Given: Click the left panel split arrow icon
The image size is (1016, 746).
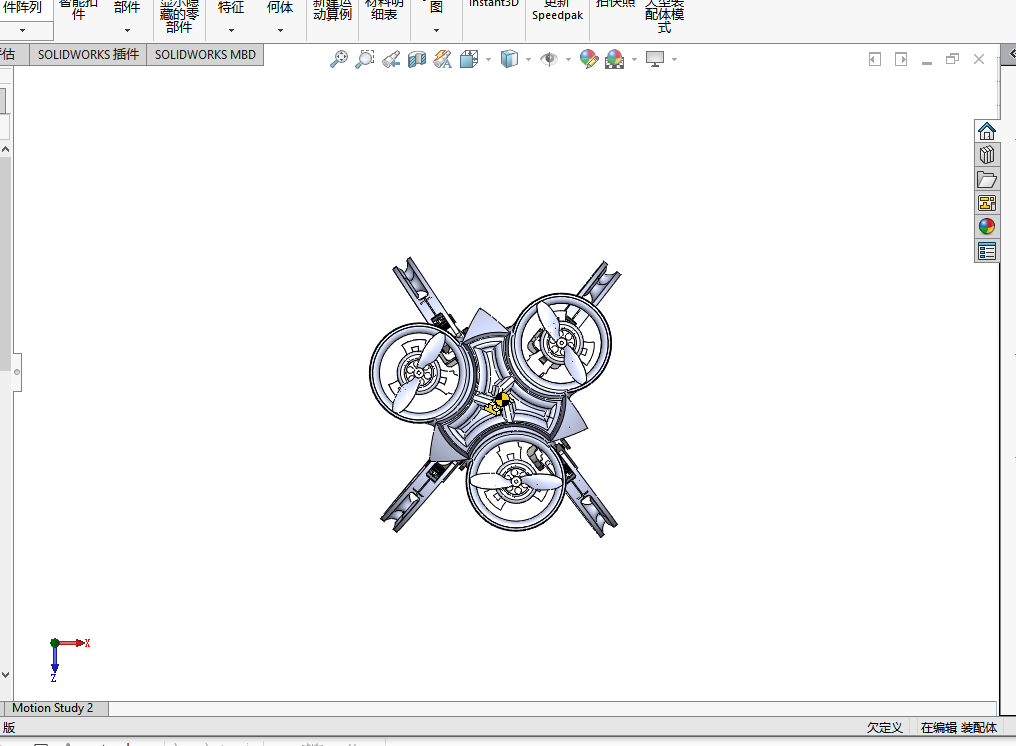Looking at the screenshot, I should 875,59.
